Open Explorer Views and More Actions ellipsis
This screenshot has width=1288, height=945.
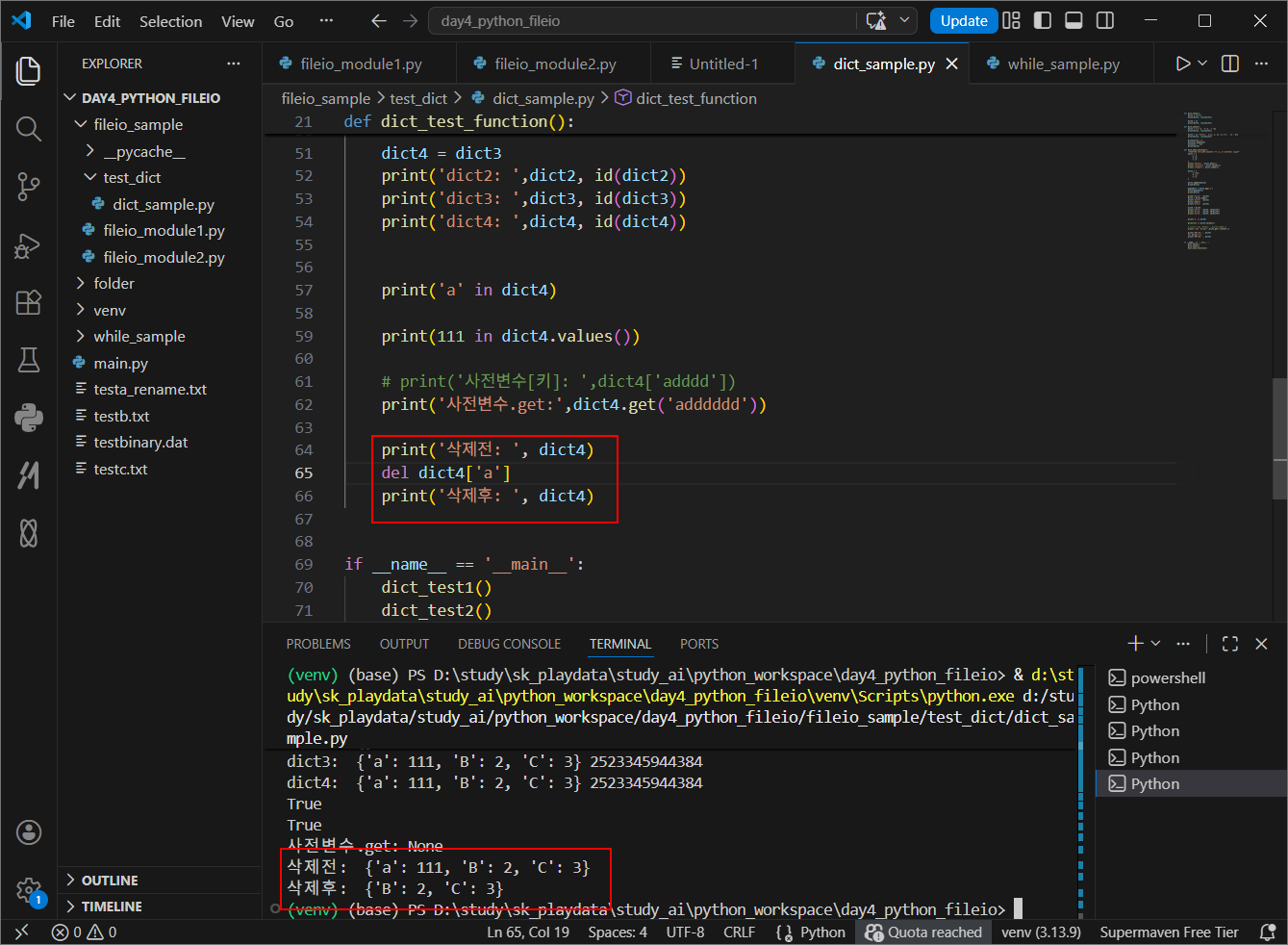coord(234,64)
